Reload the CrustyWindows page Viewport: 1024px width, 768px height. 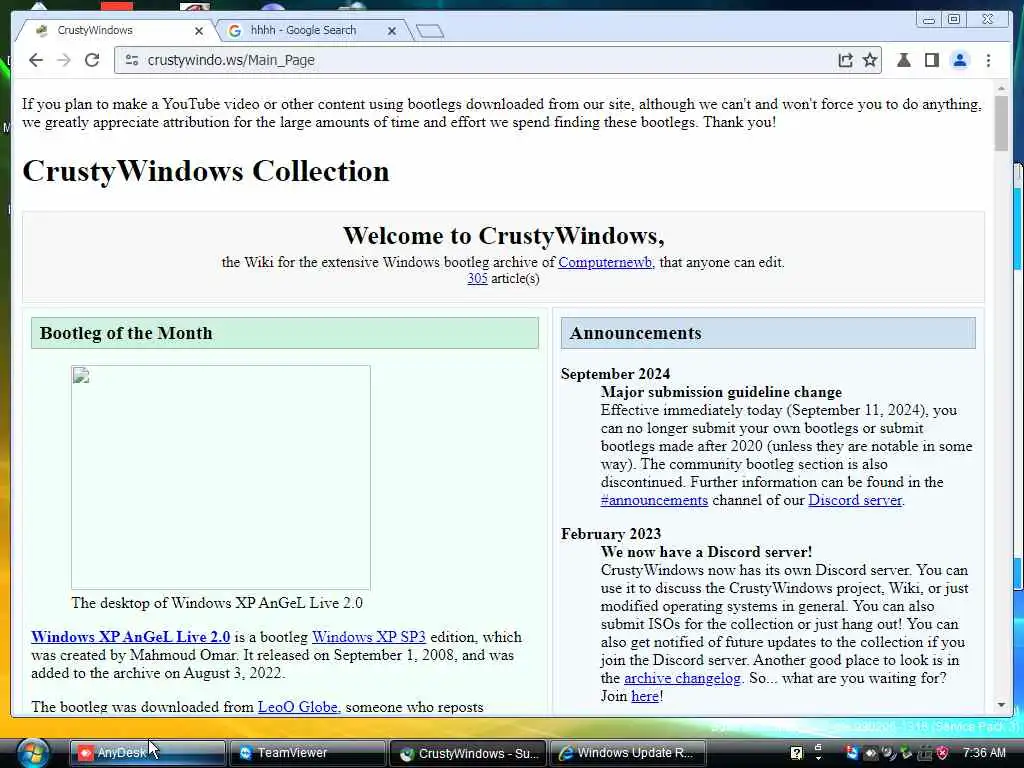pyautogui.click(x=92, y=60)
